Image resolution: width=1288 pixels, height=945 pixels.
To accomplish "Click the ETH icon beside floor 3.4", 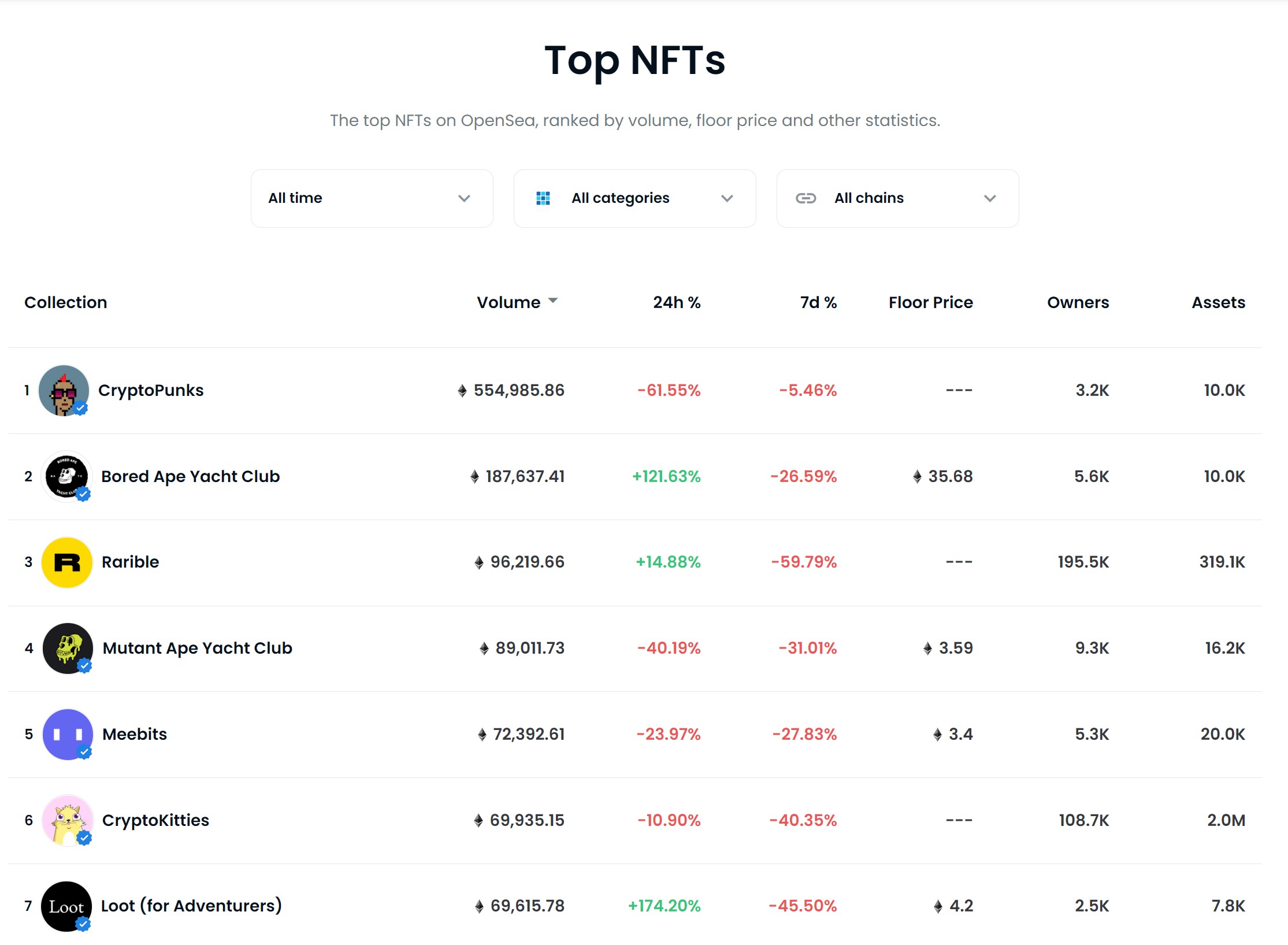I will pyautogui.click(x=937, y=735).
